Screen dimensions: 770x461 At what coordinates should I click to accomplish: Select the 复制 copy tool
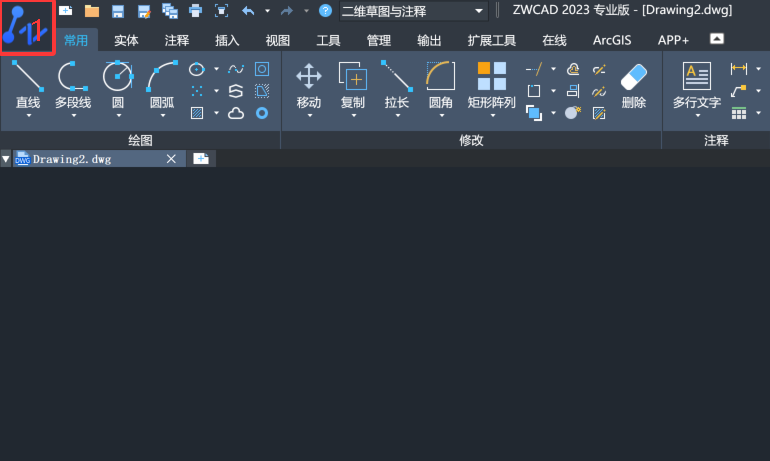pos(353,83)
